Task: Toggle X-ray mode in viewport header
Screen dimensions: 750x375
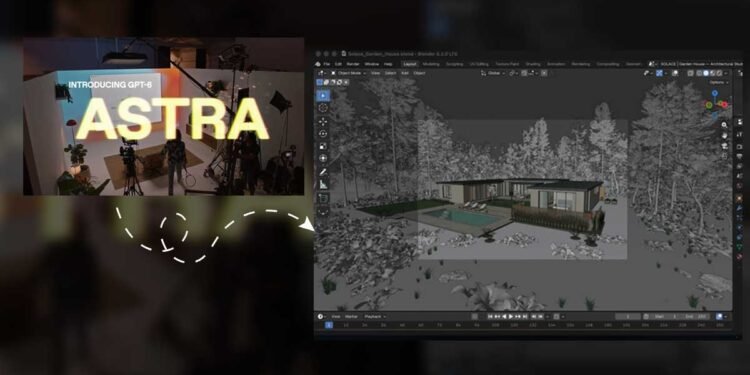Action: [x=691, y=73]
